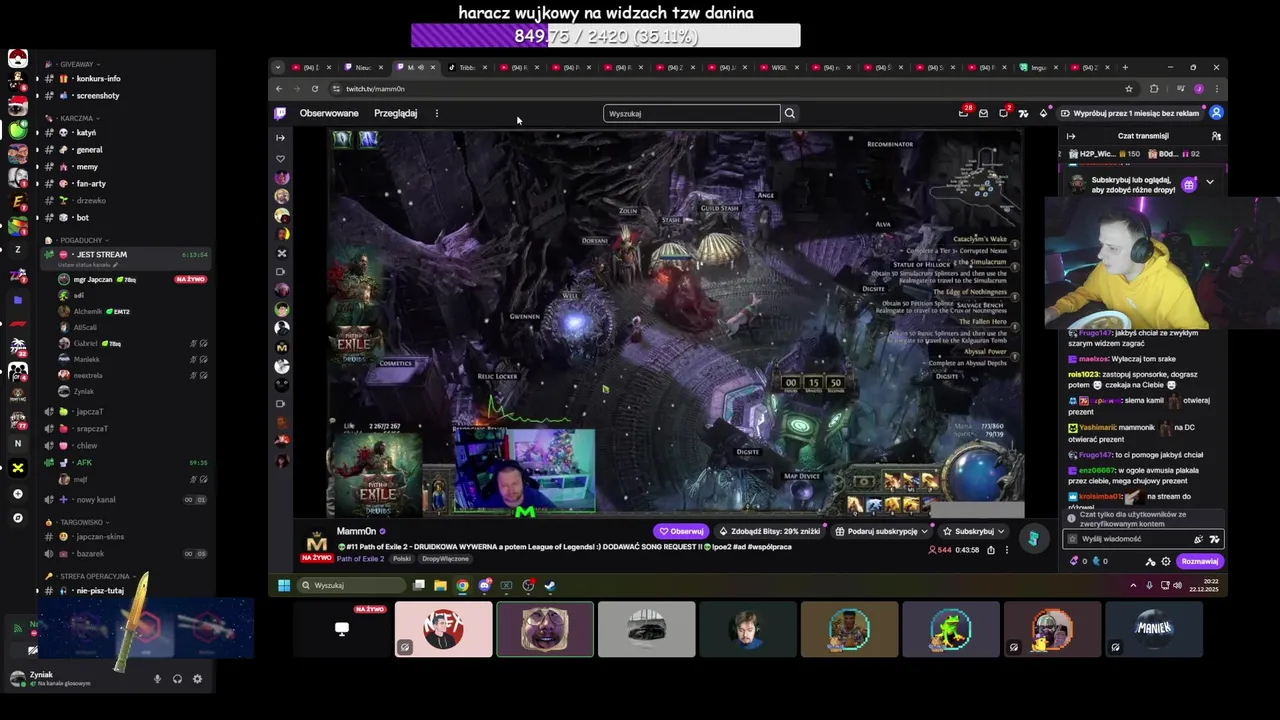Collapse the STREFA OPERACYJNA category

click(x=93, y=576)
